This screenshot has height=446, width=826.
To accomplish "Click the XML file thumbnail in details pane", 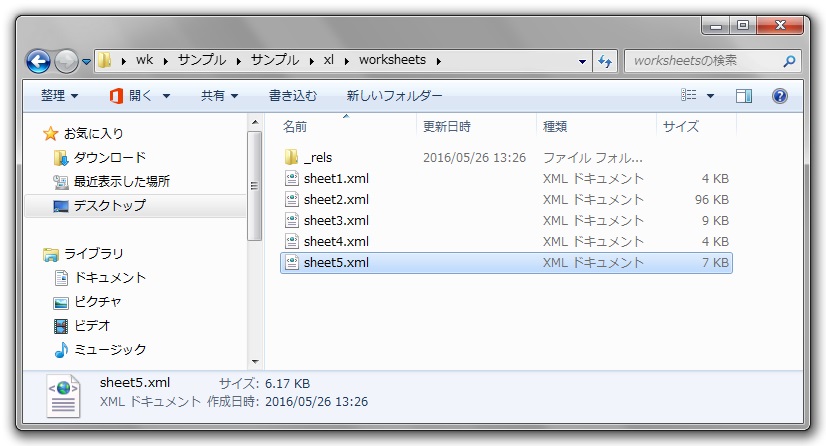I will (63, 396).
